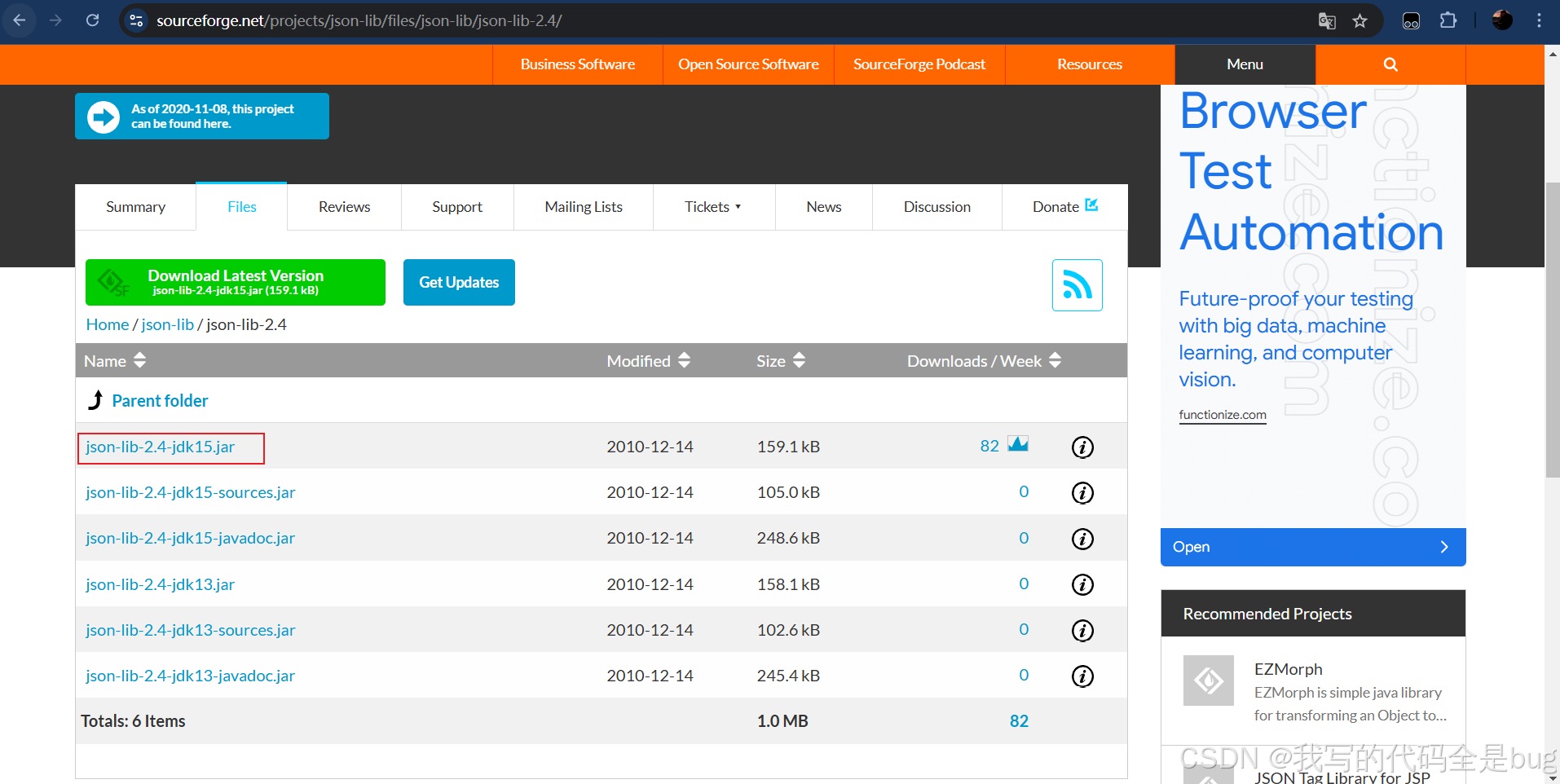The image size is (1560, 784).
Task: Click the 82 downloads count for jdk15.jar
Action: click(989, 446)
